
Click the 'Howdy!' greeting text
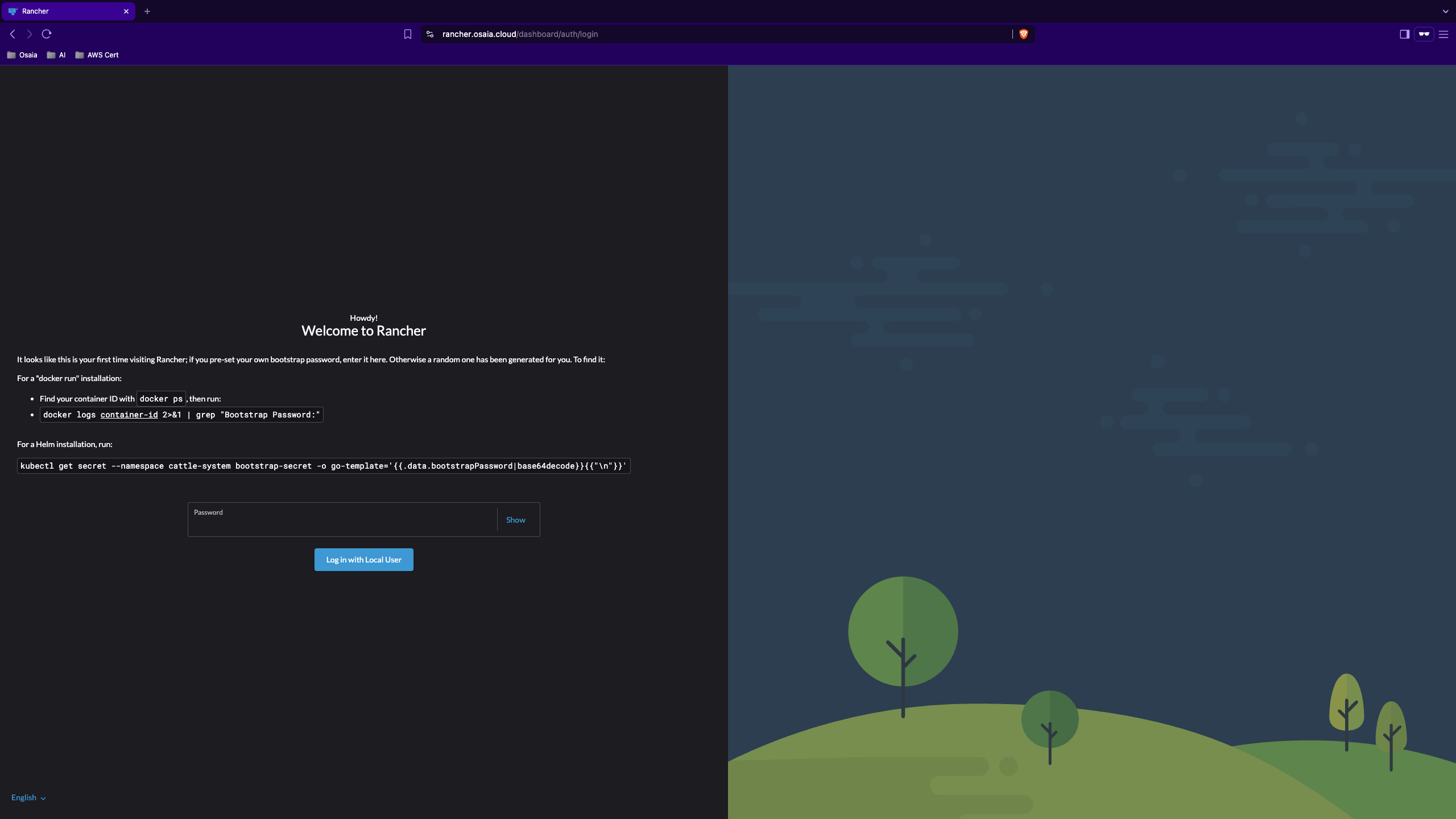(x=363, y=318)
